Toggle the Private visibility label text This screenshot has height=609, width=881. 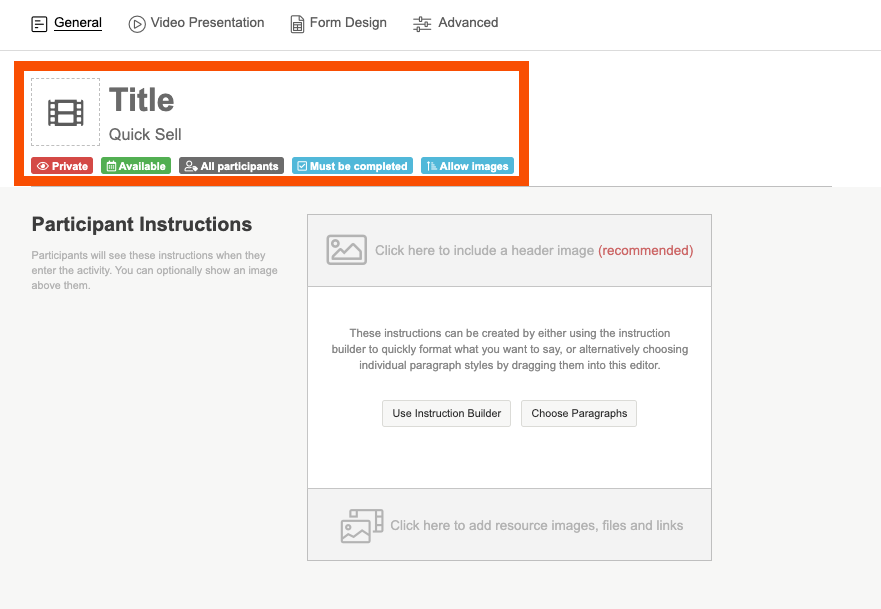point(70,166)
